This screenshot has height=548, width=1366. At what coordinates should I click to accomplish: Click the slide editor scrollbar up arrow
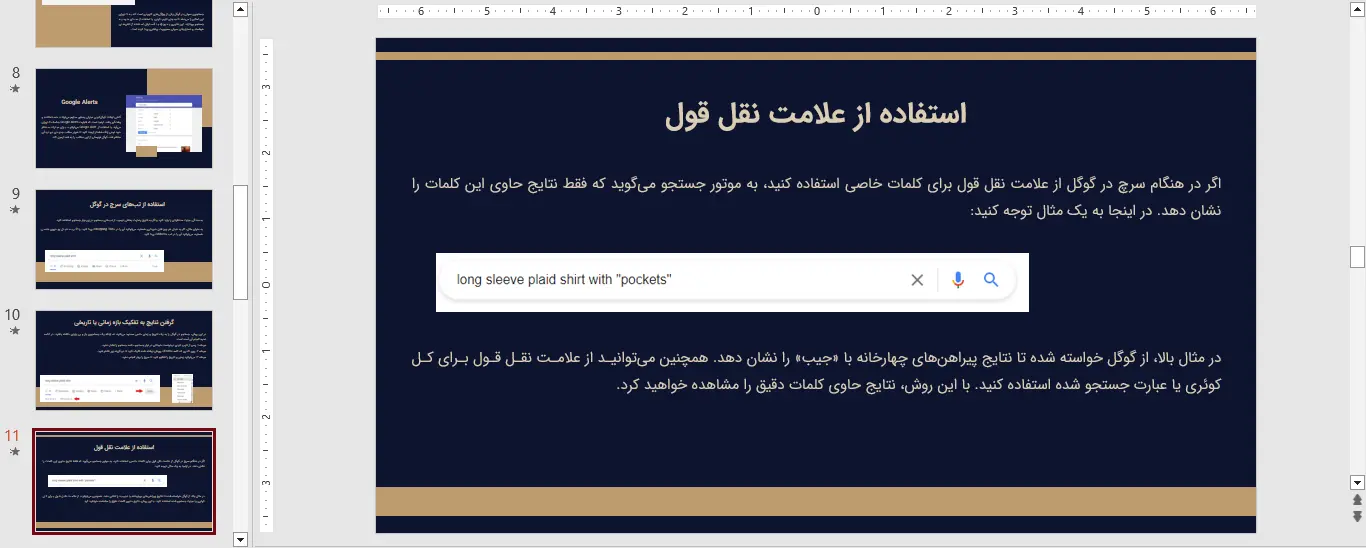click(x=1357, y=10)
